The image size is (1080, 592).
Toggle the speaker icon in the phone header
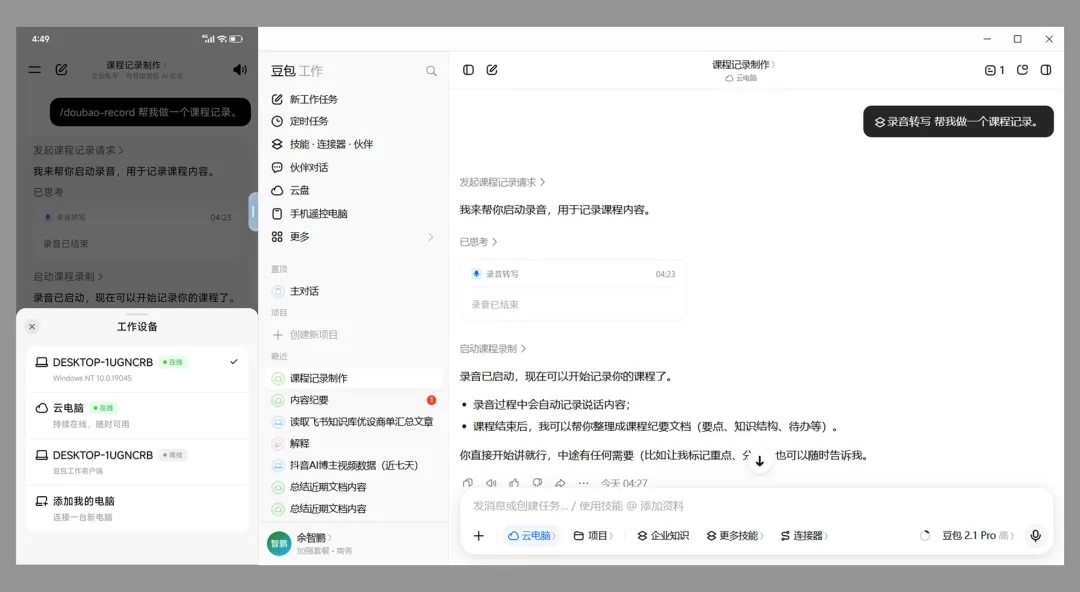click(239, 70)
